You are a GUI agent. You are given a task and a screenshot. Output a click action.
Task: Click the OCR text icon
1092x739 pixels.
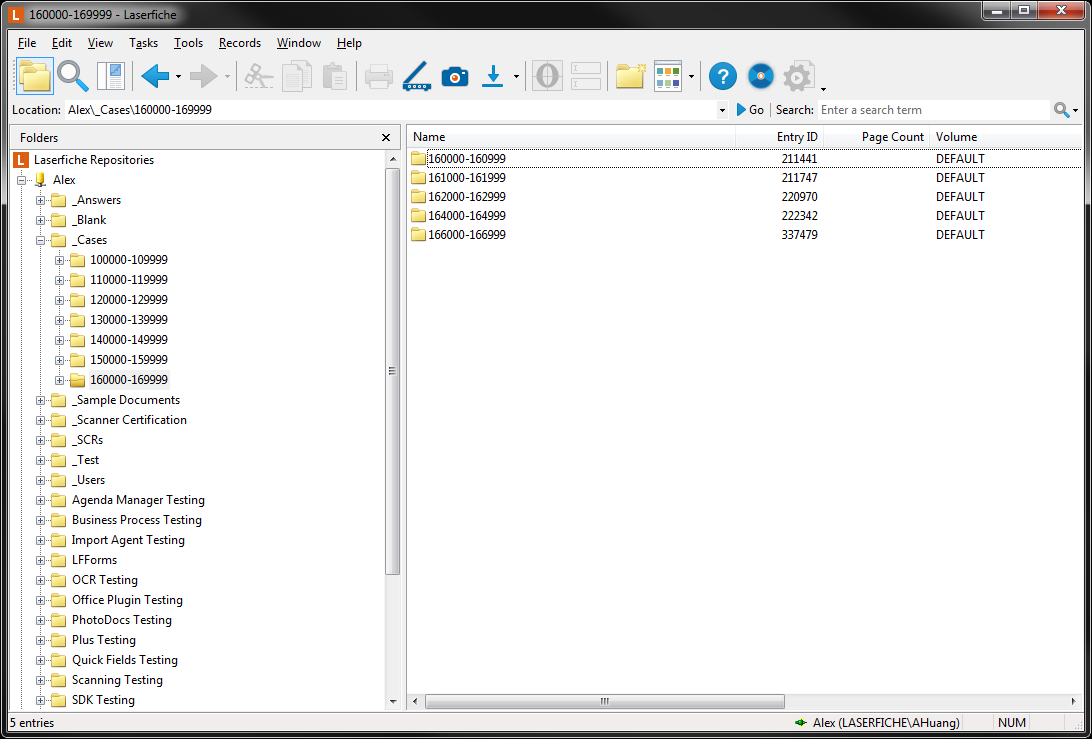click(x=547, y=76)
